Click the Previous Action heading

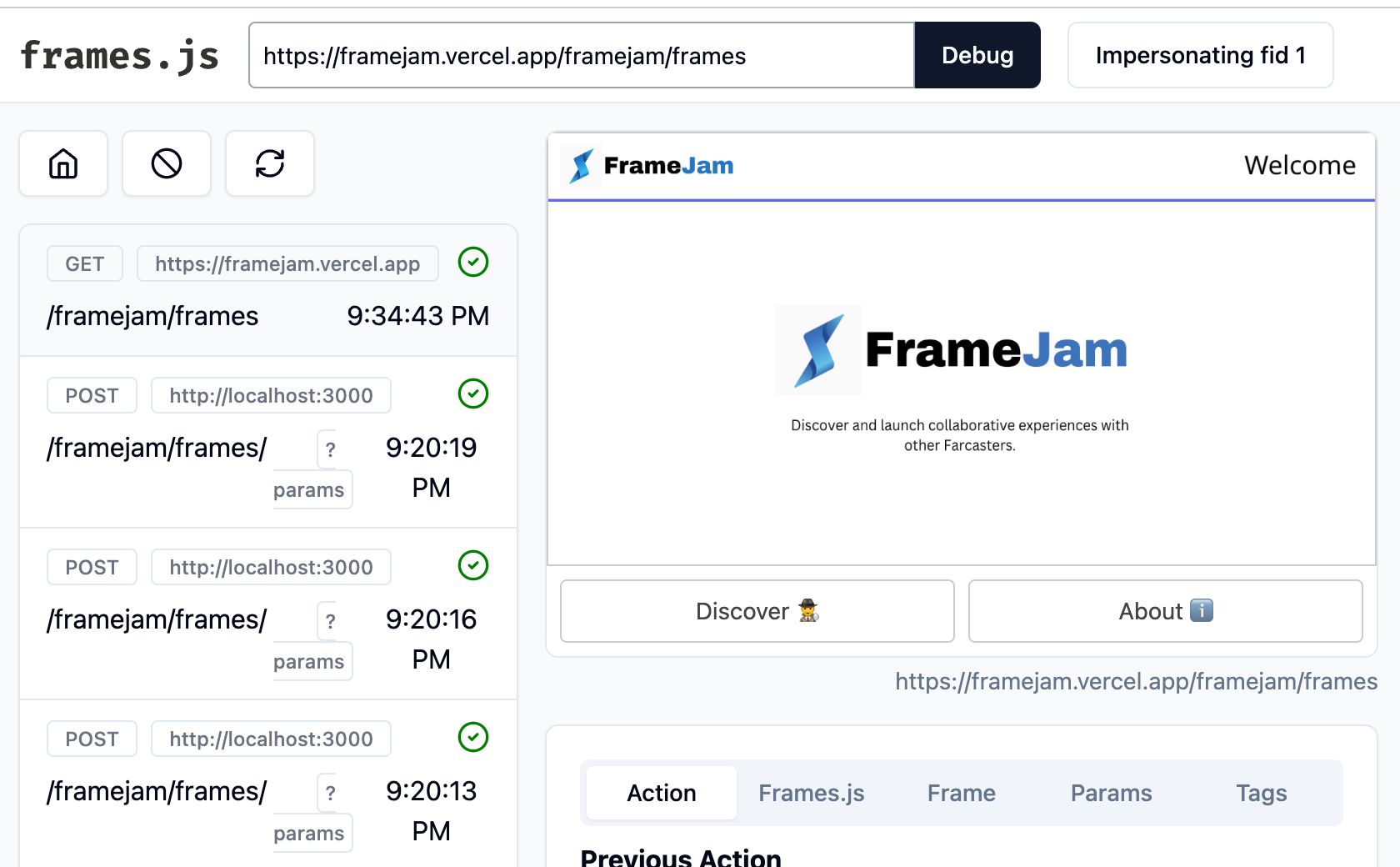coord(681,856)
